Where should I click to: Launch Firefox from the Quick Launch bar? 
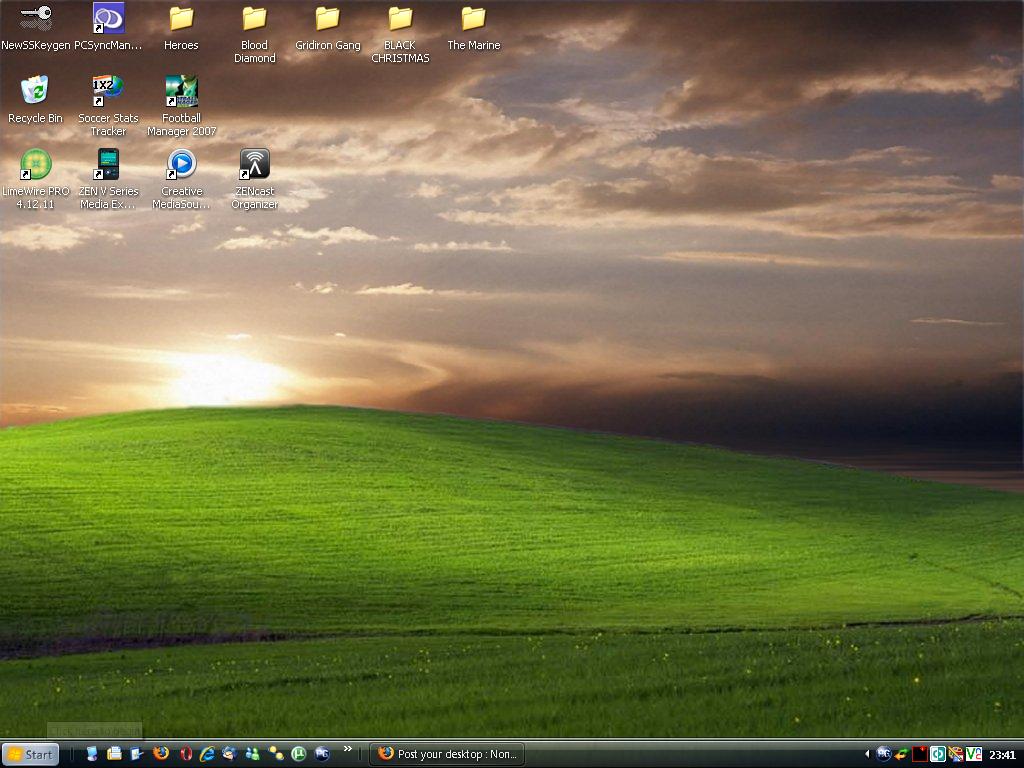tap(161, 754)
